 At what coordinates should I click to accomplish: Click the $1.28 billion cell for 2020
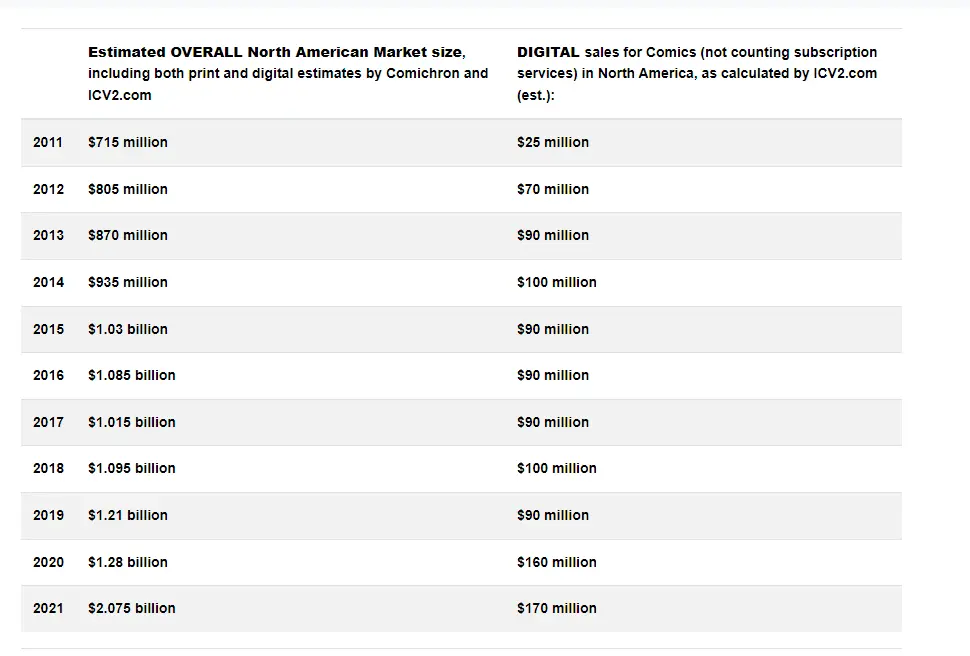tap(128, 562)
